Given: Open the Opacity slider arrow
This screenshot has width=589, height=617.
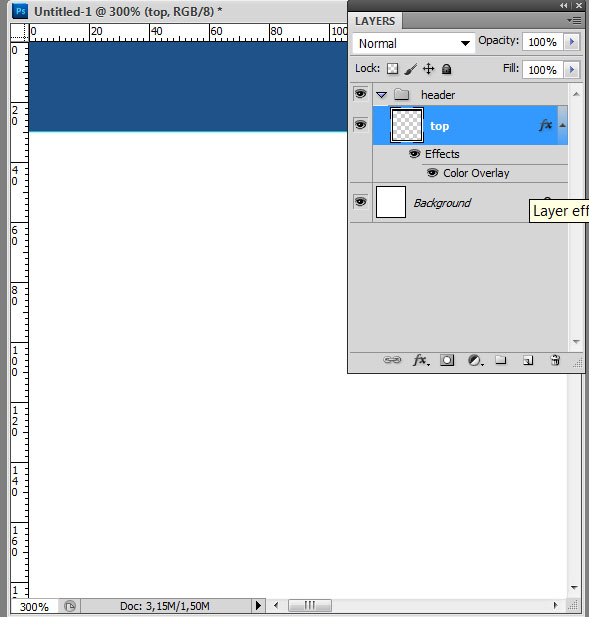Looking at the screenshot, I should (572, 42).
